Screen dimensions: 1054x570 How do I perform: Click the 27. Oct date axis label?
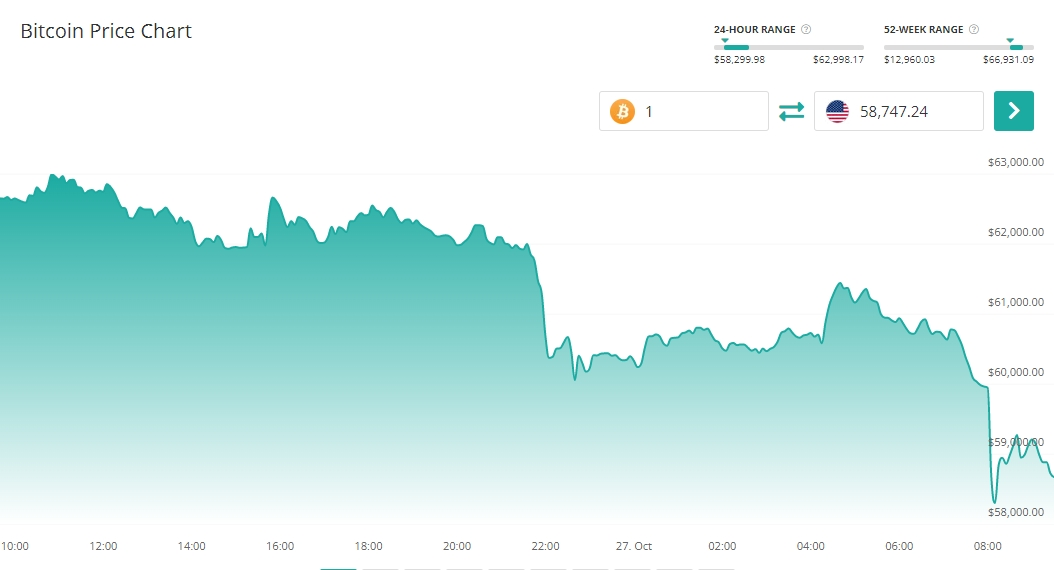634,546
